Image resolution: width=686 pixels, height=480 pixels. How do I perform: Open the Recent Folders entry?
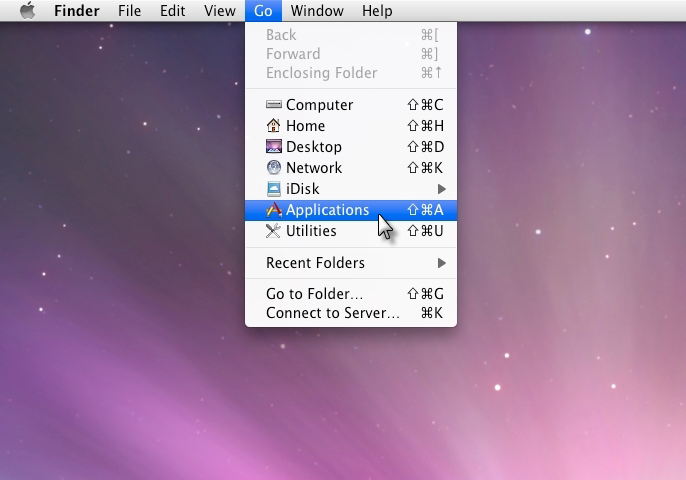(351, 263)
